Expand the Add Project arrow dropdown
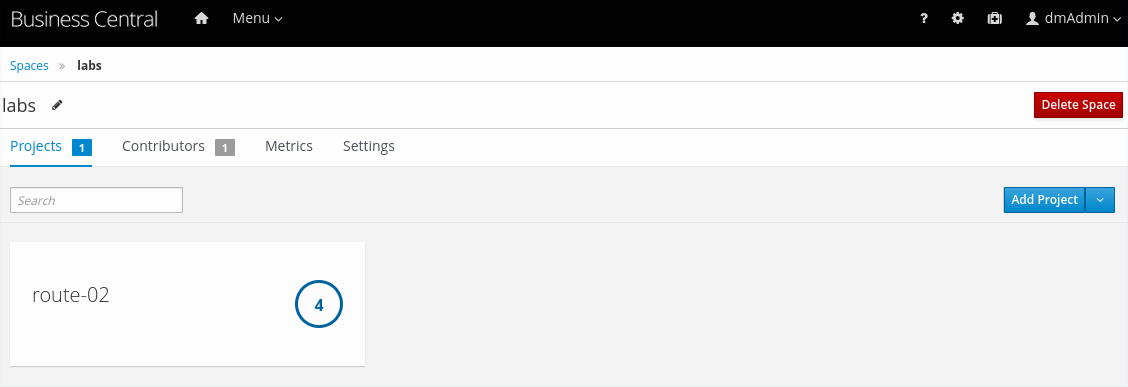Image resolution: width=1128 pixels, height=387 pixels. click(1100, 200)
